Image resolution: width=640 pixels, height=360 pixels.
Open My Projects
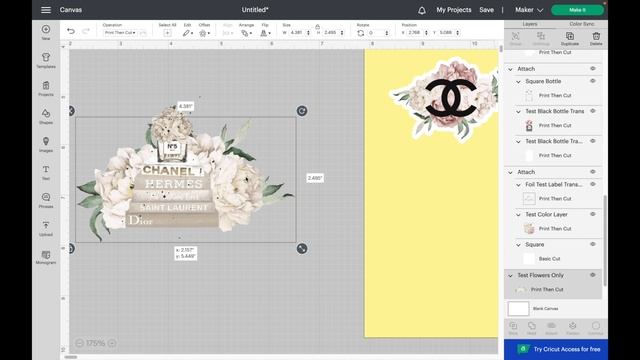453,10
